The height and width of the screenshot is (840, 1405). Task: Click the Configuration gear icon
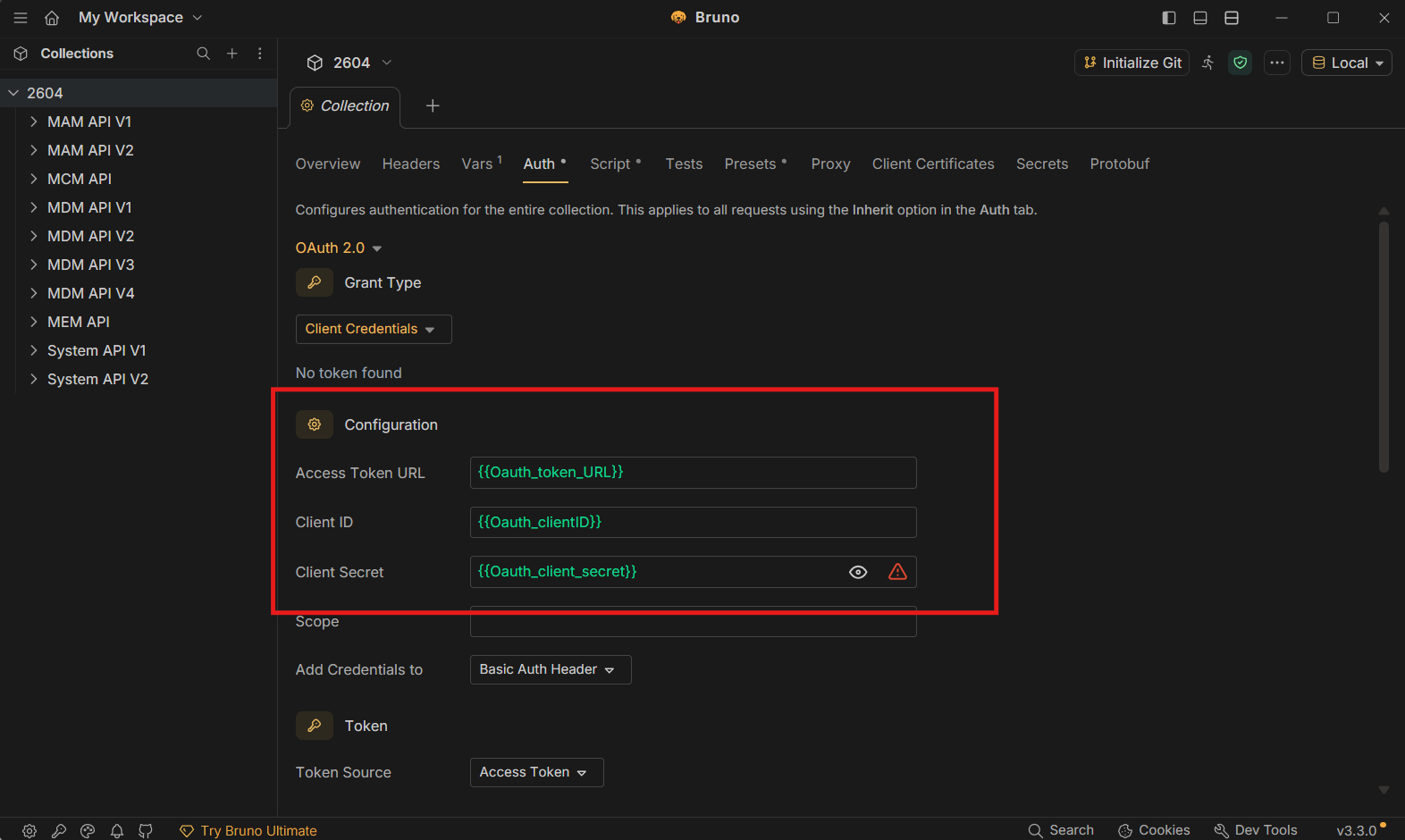click(x=315, y=424)
